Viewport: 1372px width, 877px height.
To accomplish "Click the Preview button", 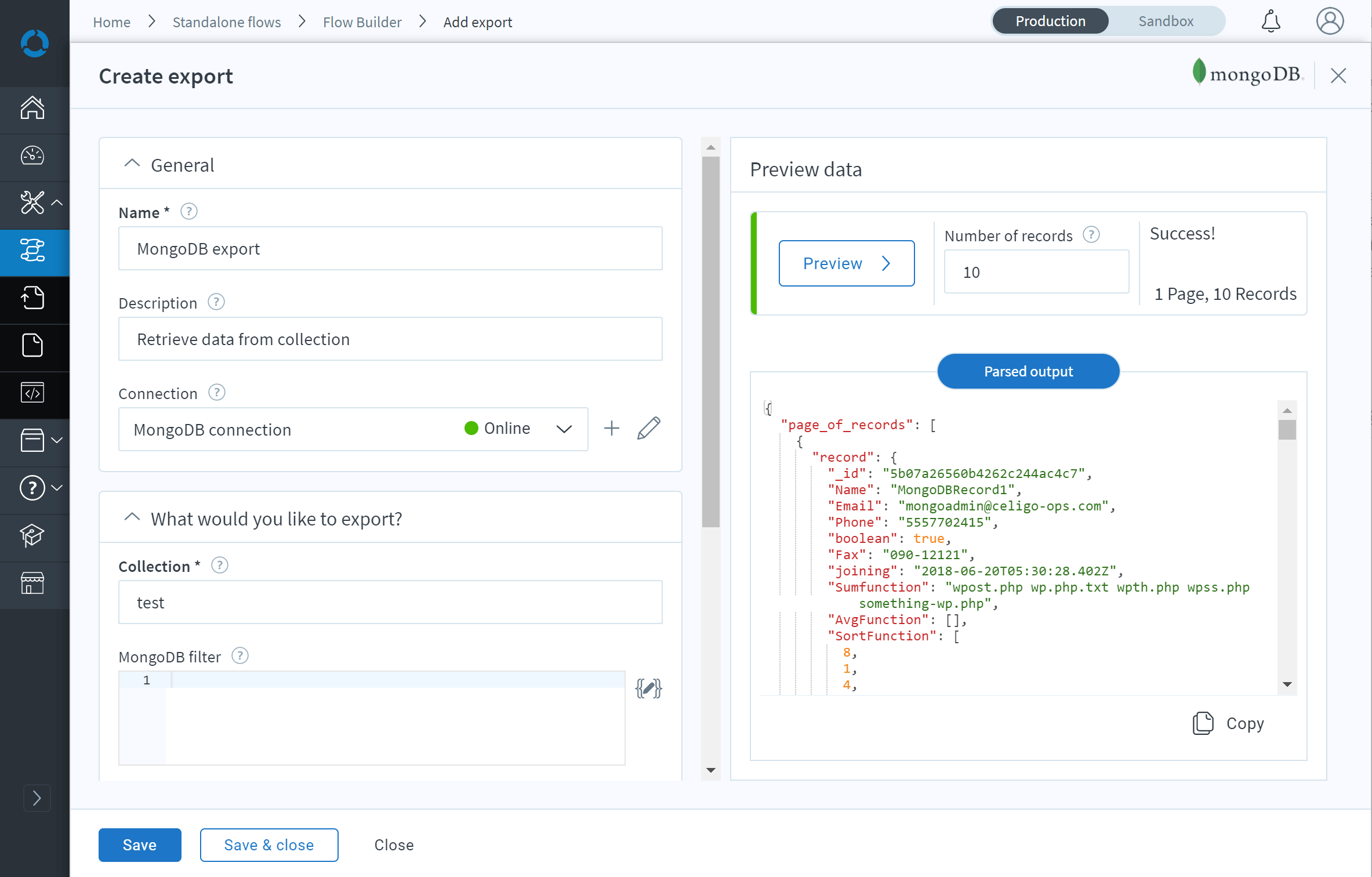I will [x=846, y=263].
